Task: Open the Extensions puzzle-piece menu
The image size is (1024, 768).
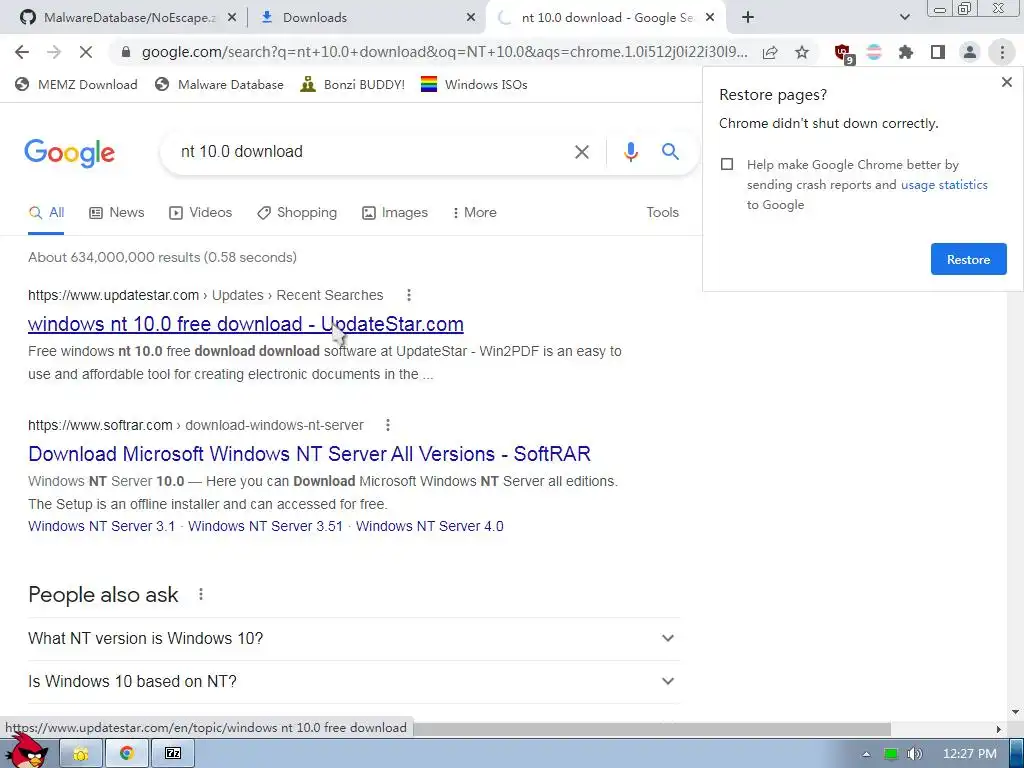Action: pyautogui.click(x=906, y=52)
